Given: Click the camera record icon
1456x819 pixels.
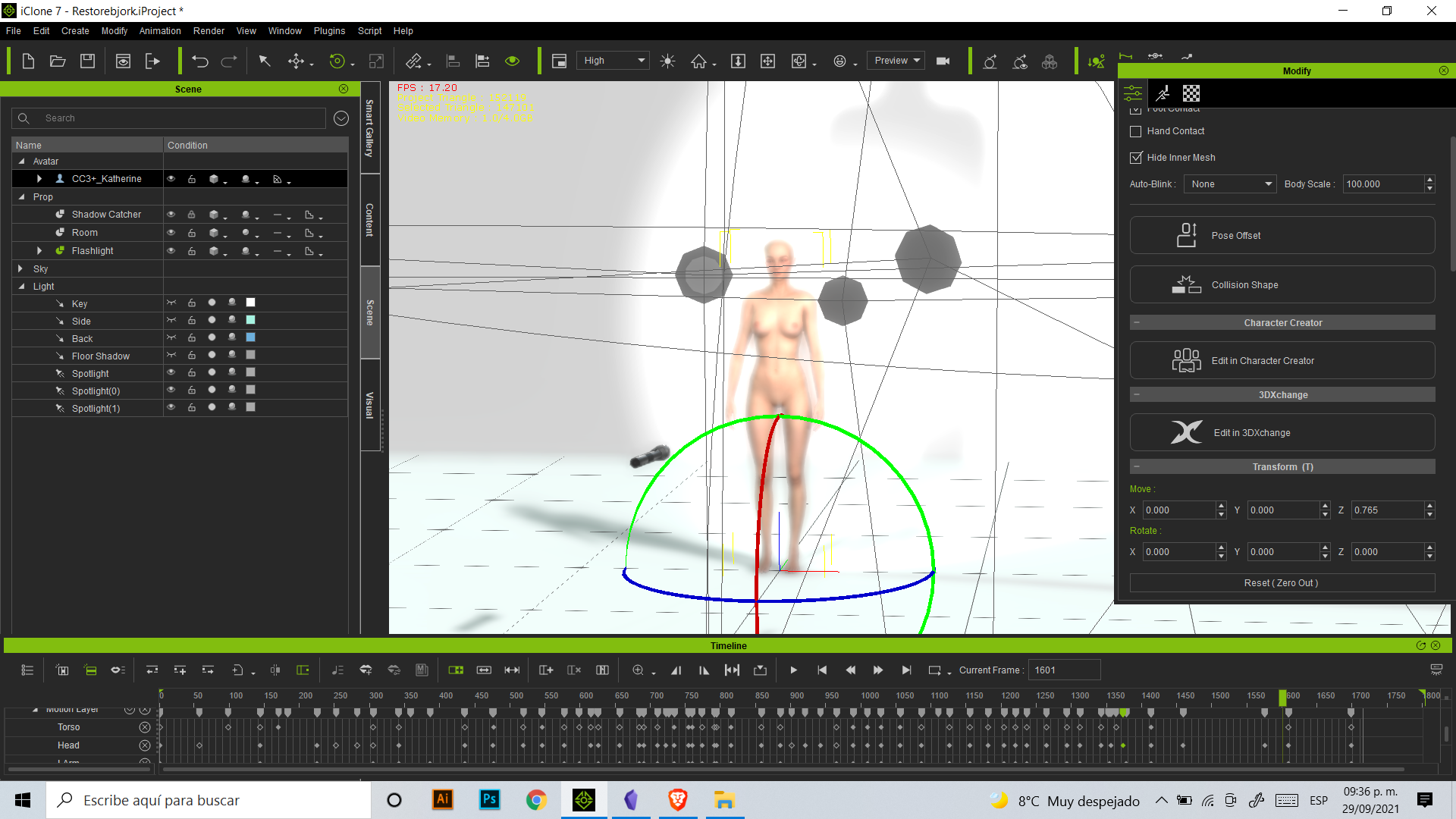Looking at the screenshot, I should tap(943, 61).
